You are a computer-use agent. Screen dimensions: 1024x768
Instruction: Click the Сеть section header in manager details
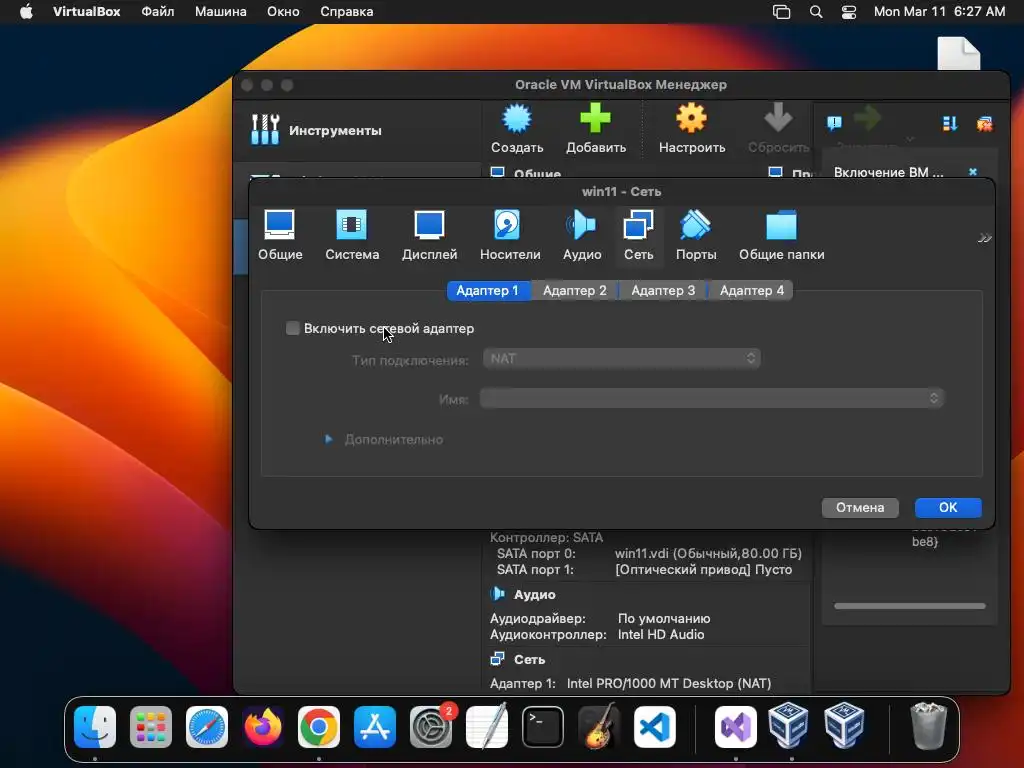point(529,660)
